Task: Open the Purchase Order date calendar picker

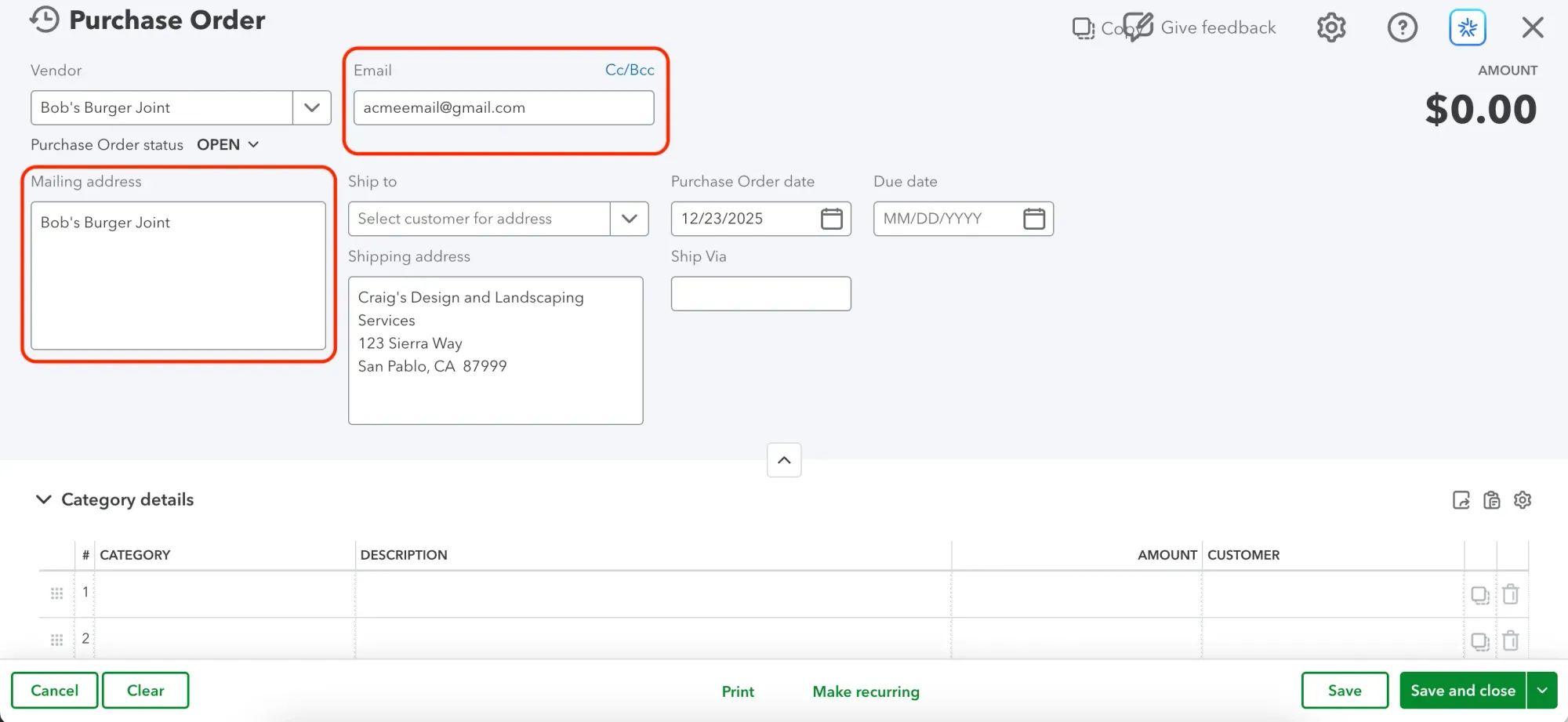Action: click(x=832, y=219)
